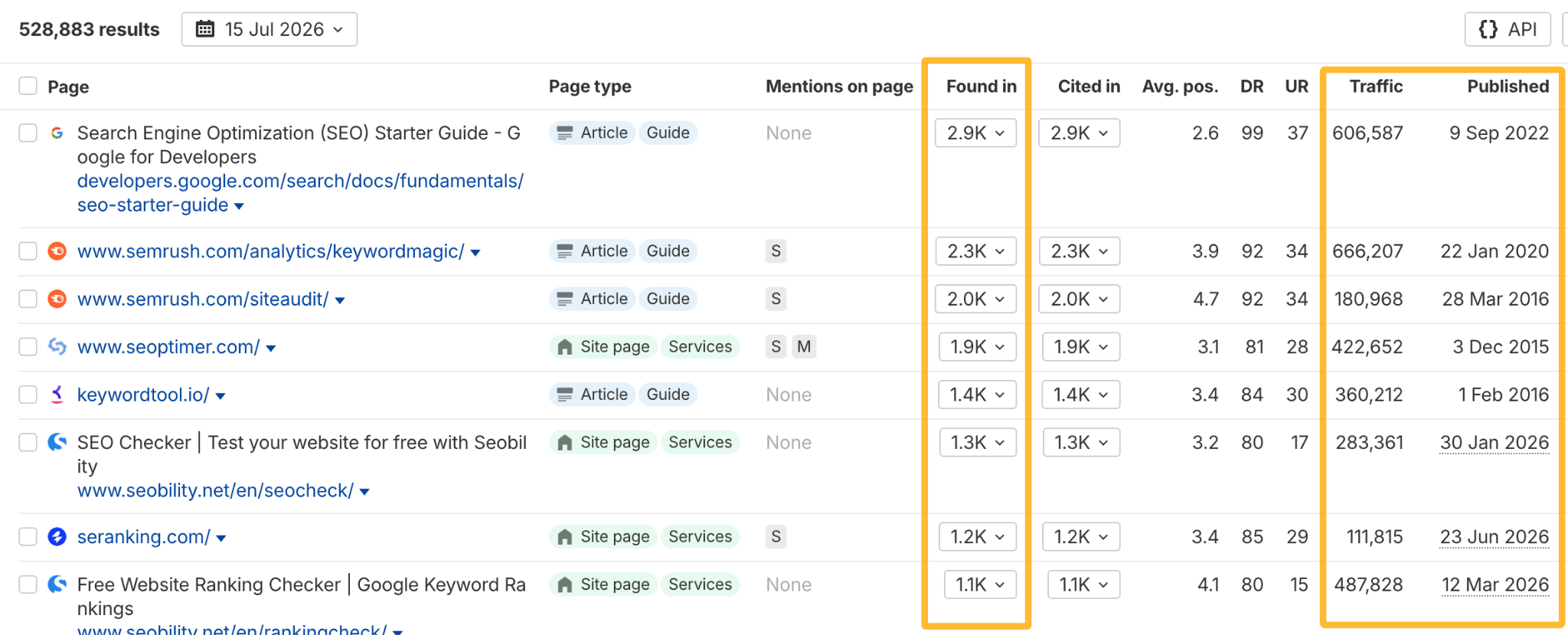1568x635 pixels.
Task: Click the Site page tag in the seranking row
Action: pos(603,536)
